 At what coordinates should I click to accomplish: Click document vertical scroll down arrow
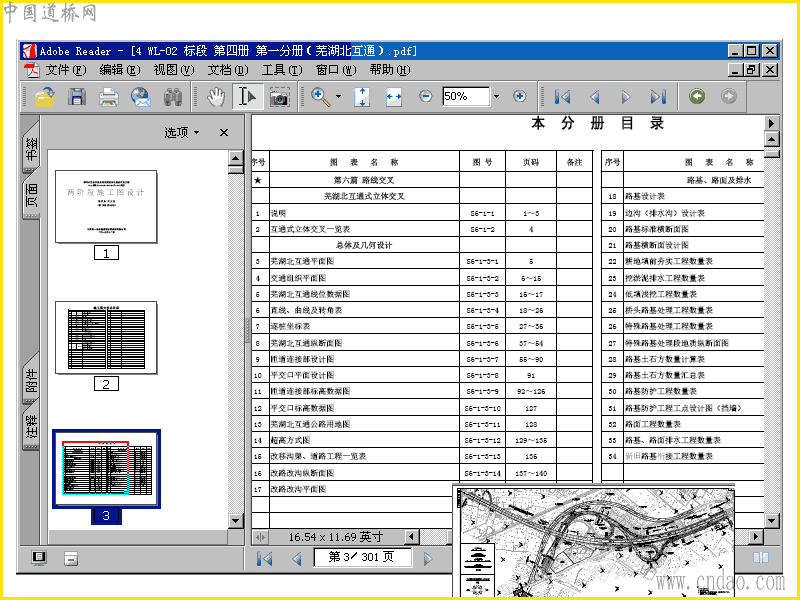pos(771,520)
